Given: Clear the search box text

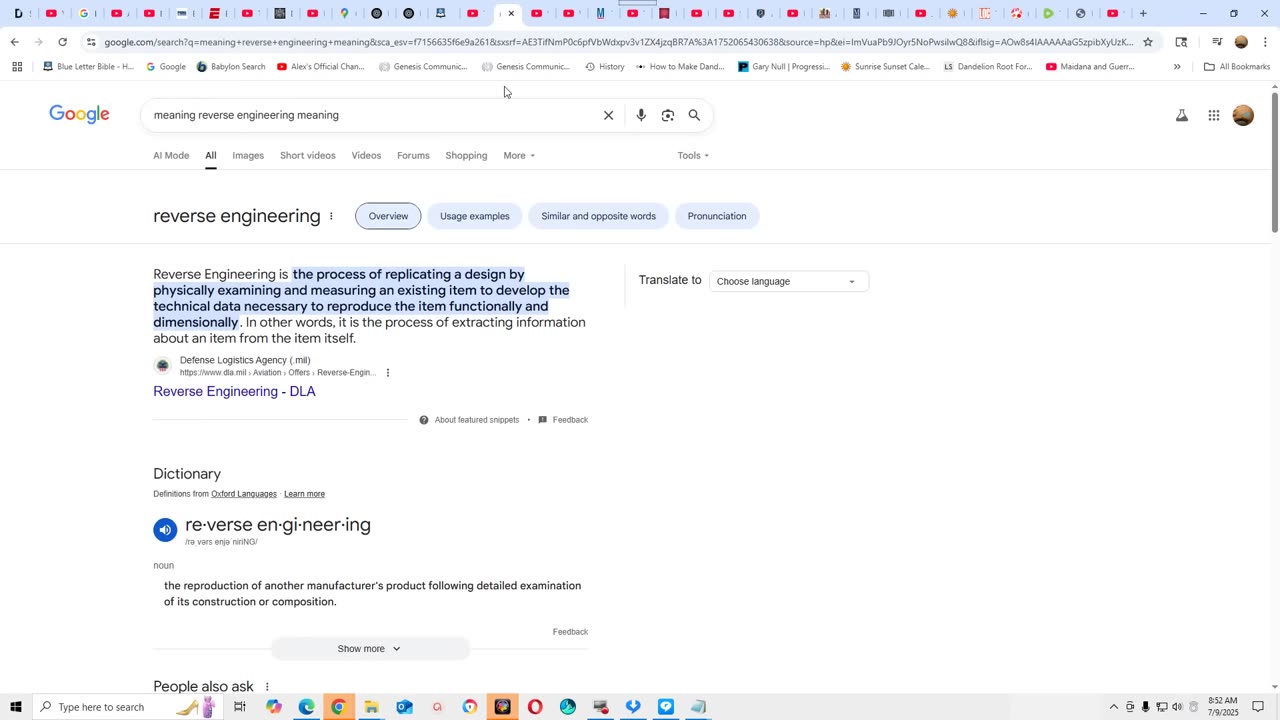Looking at the screenshot, I should click(x=608, y=115).
